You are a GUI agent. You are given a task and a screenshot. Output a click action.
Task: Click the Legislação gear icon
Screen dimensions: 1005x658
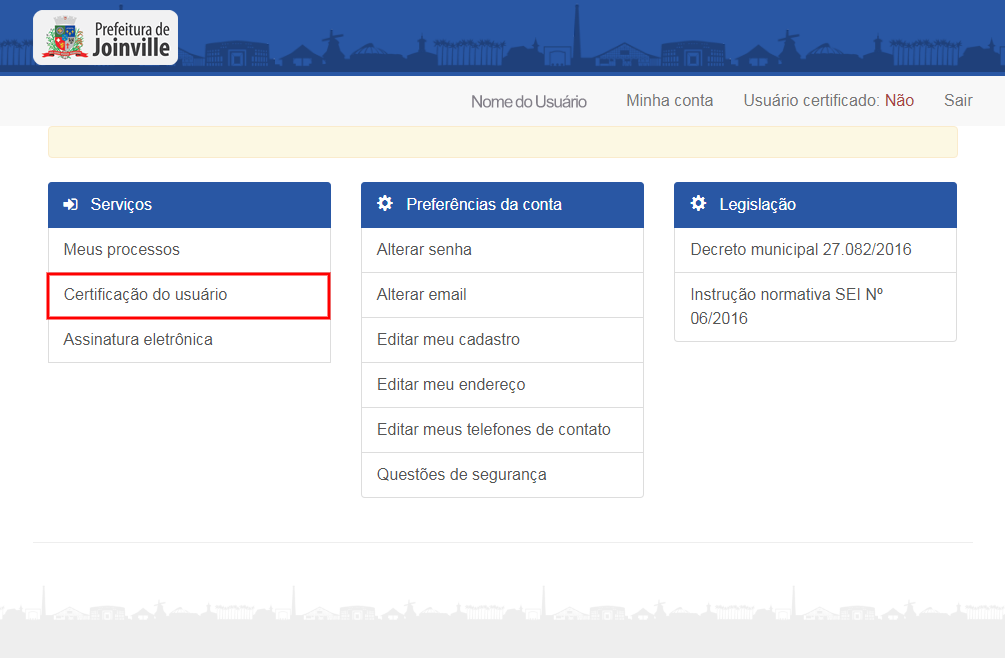(x=698, y=204)
